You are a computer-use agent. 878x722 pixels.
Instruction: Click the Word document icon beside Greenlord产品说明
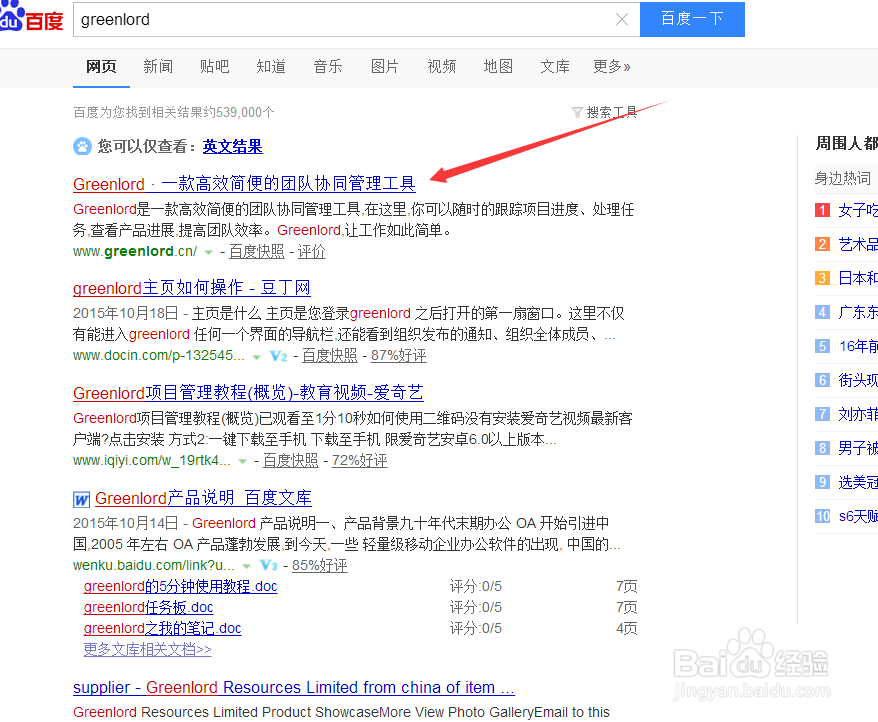coord(81,499)
